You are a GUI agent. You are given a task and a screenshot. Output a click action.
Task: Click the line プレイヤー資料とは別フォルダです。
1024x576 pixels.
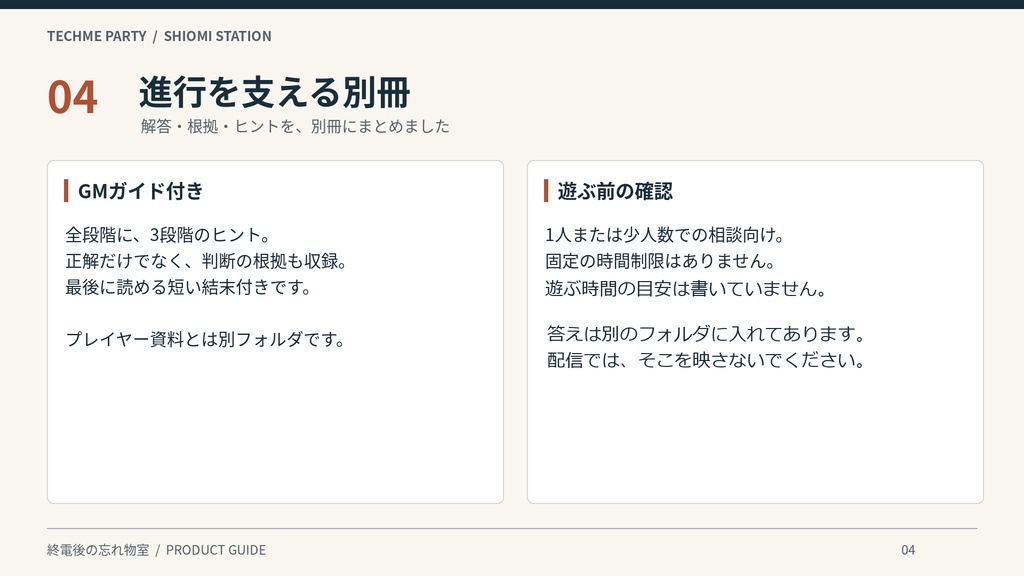(206, 339)
